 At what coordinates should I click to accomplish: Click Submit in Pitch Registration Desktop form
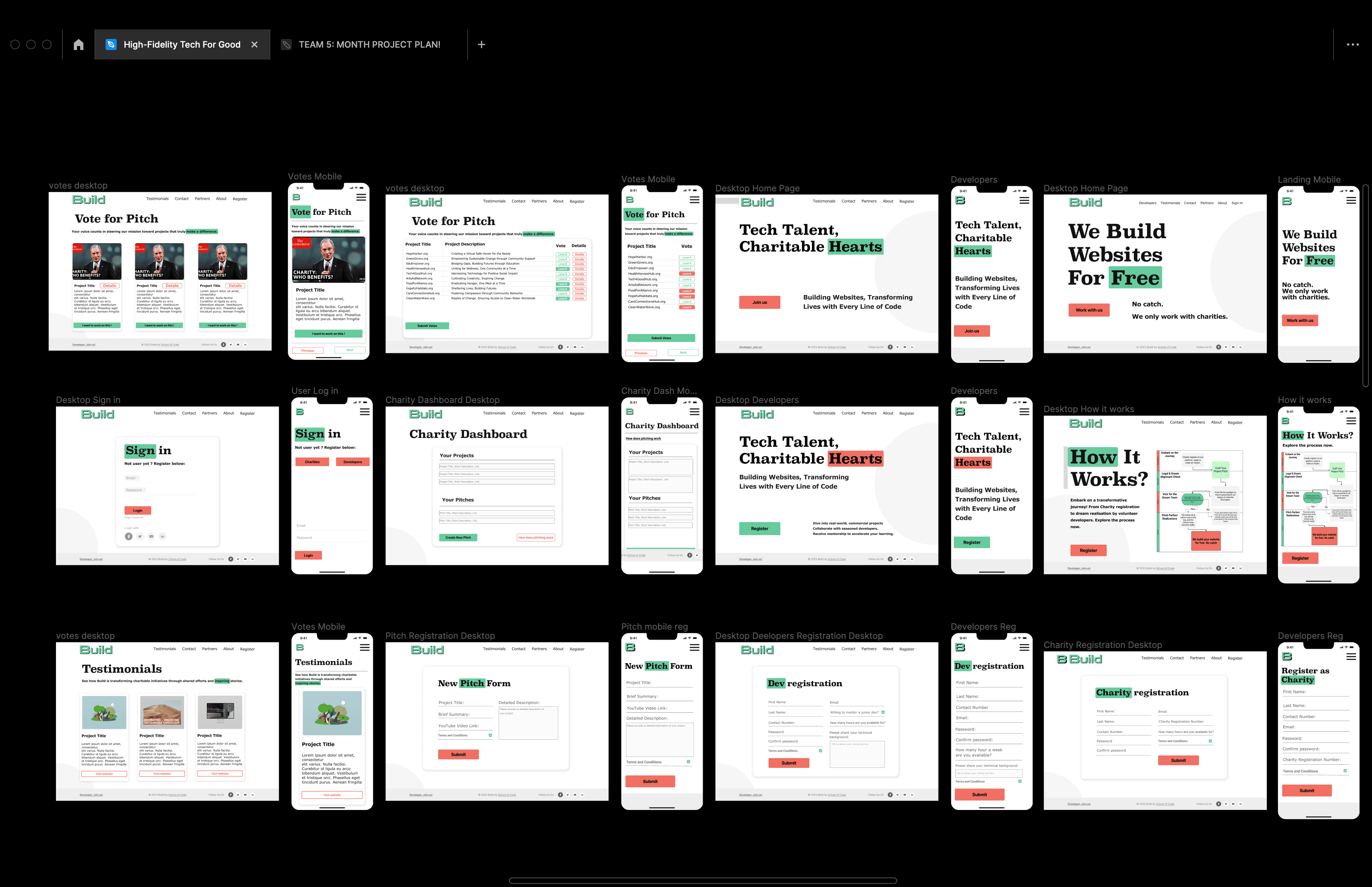458,754
